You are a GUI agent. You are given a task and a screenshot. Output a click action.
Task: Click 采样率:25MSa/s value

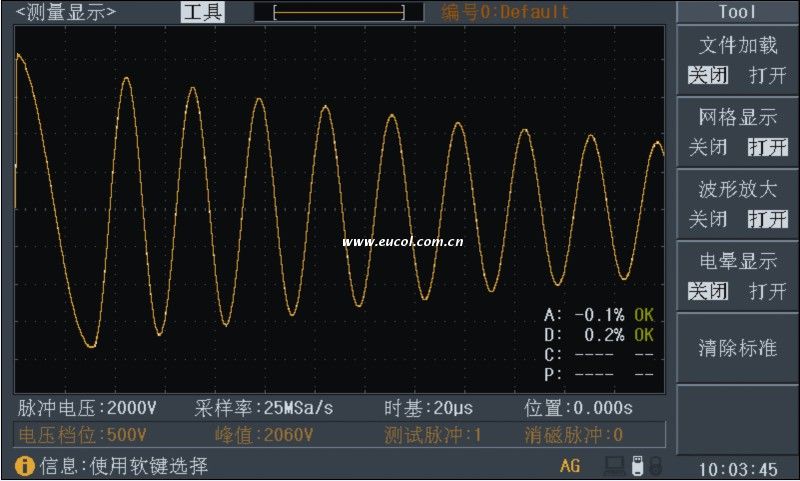[264, 408]
